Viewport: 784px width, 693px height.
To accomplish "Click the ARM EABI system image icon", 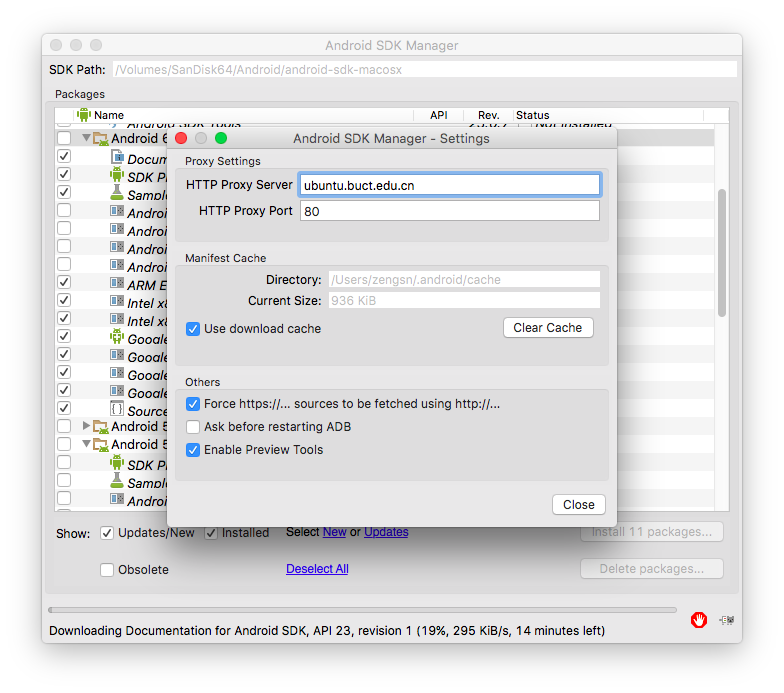I will pyautogui.click(x=117, y=284).
